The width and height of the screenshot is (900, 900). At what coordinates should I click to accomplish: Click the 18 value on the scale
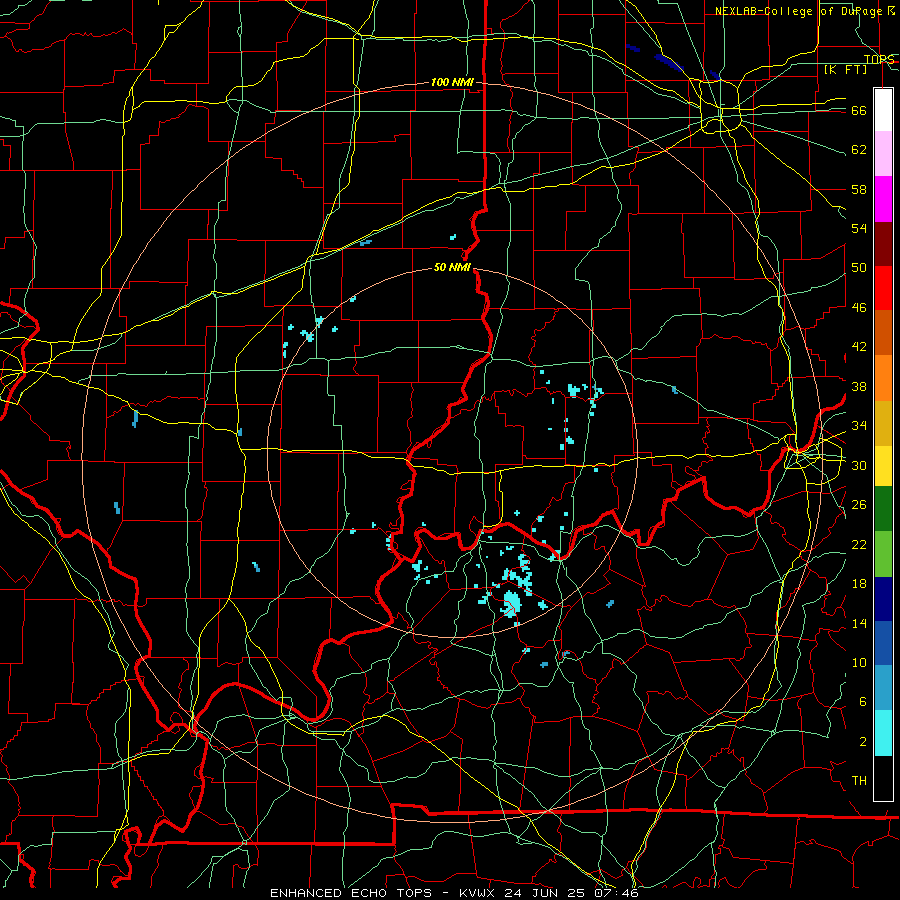pos(859,584)
